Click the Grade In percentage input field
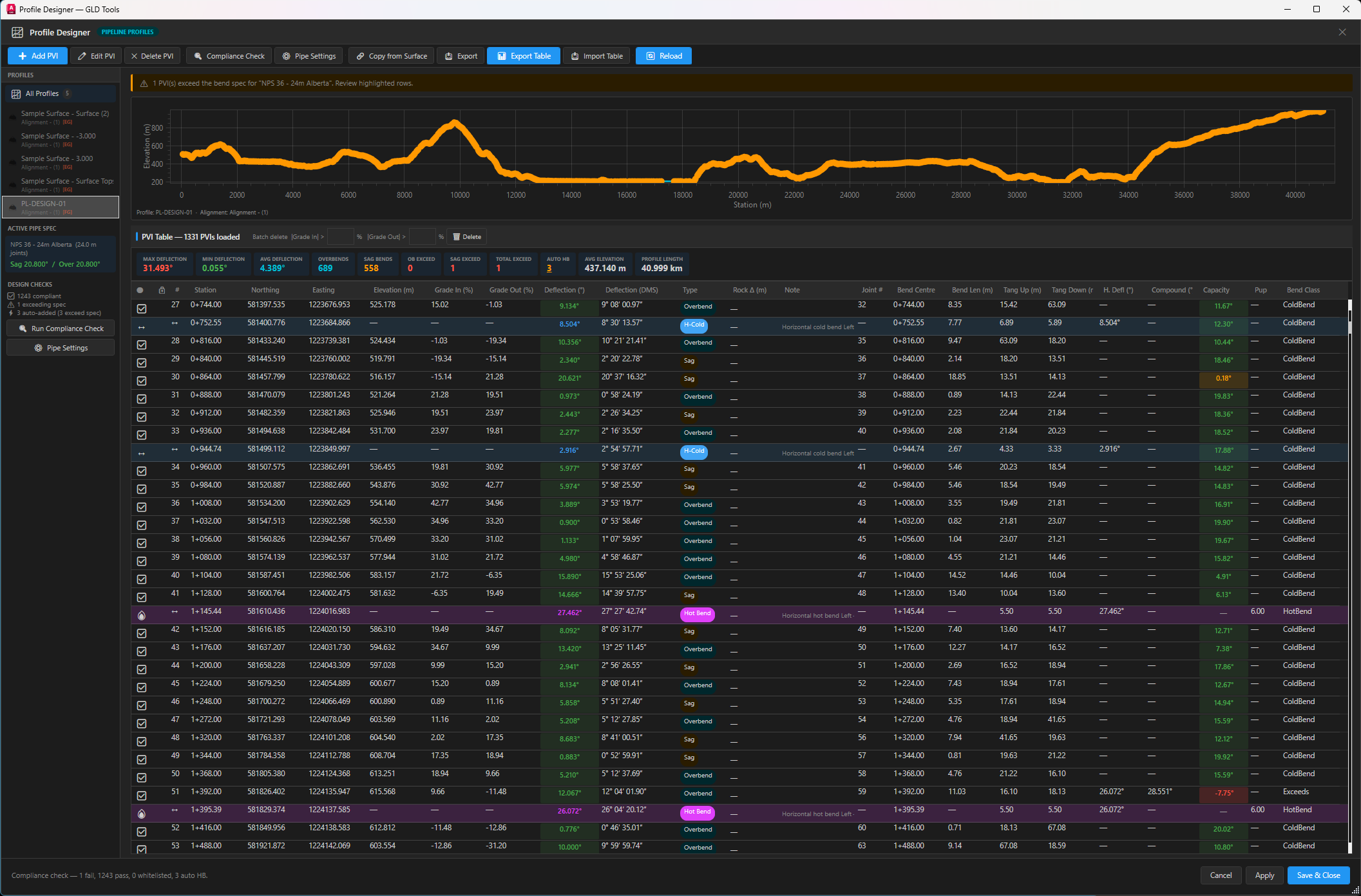Viewport: 1361px width, 896px height. point(341,236)
